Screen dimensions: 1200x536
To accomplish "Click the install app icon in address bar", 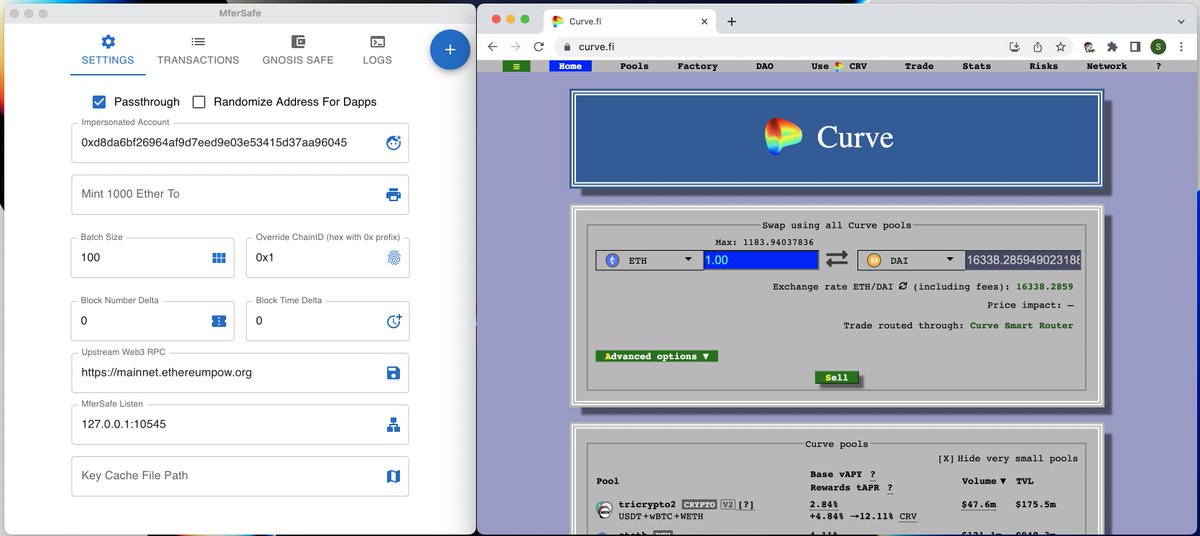I will [x=1015, y=46].
